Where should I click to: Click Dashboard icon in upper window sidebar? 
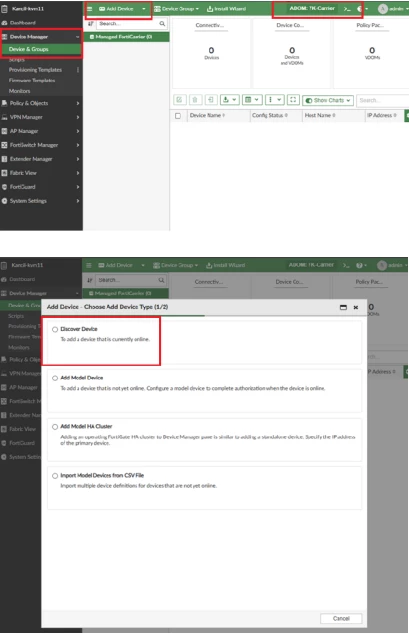pos(4,23)
